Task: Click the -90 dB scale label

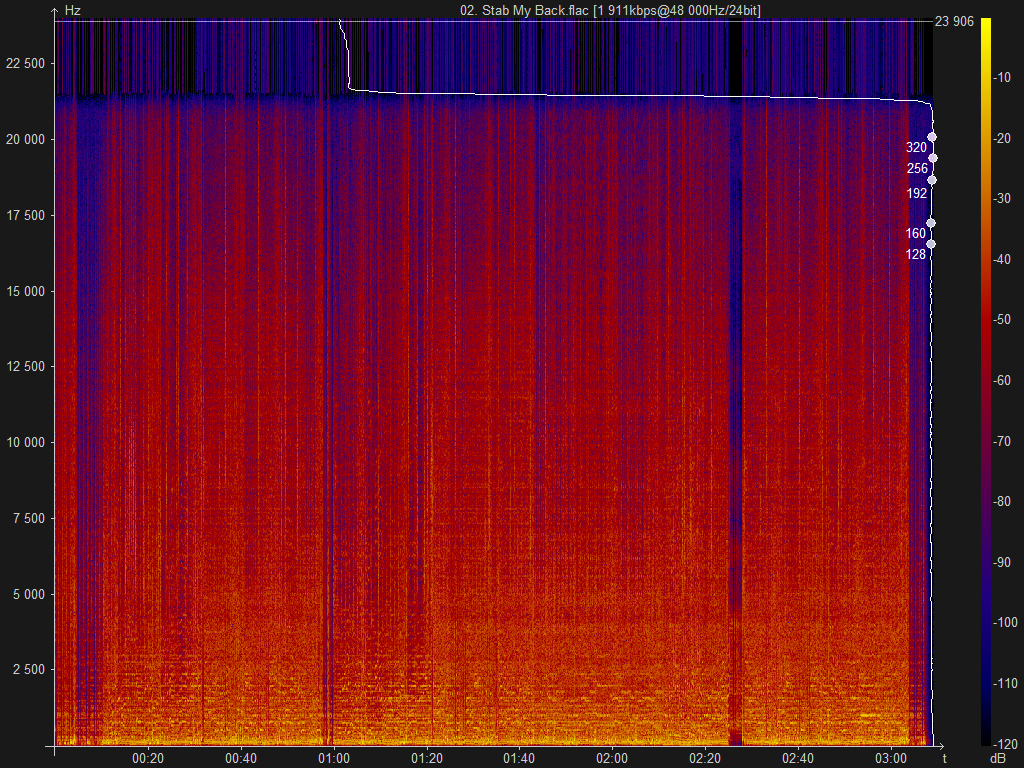Action: pyautogui.click(x=1002, y=562)
